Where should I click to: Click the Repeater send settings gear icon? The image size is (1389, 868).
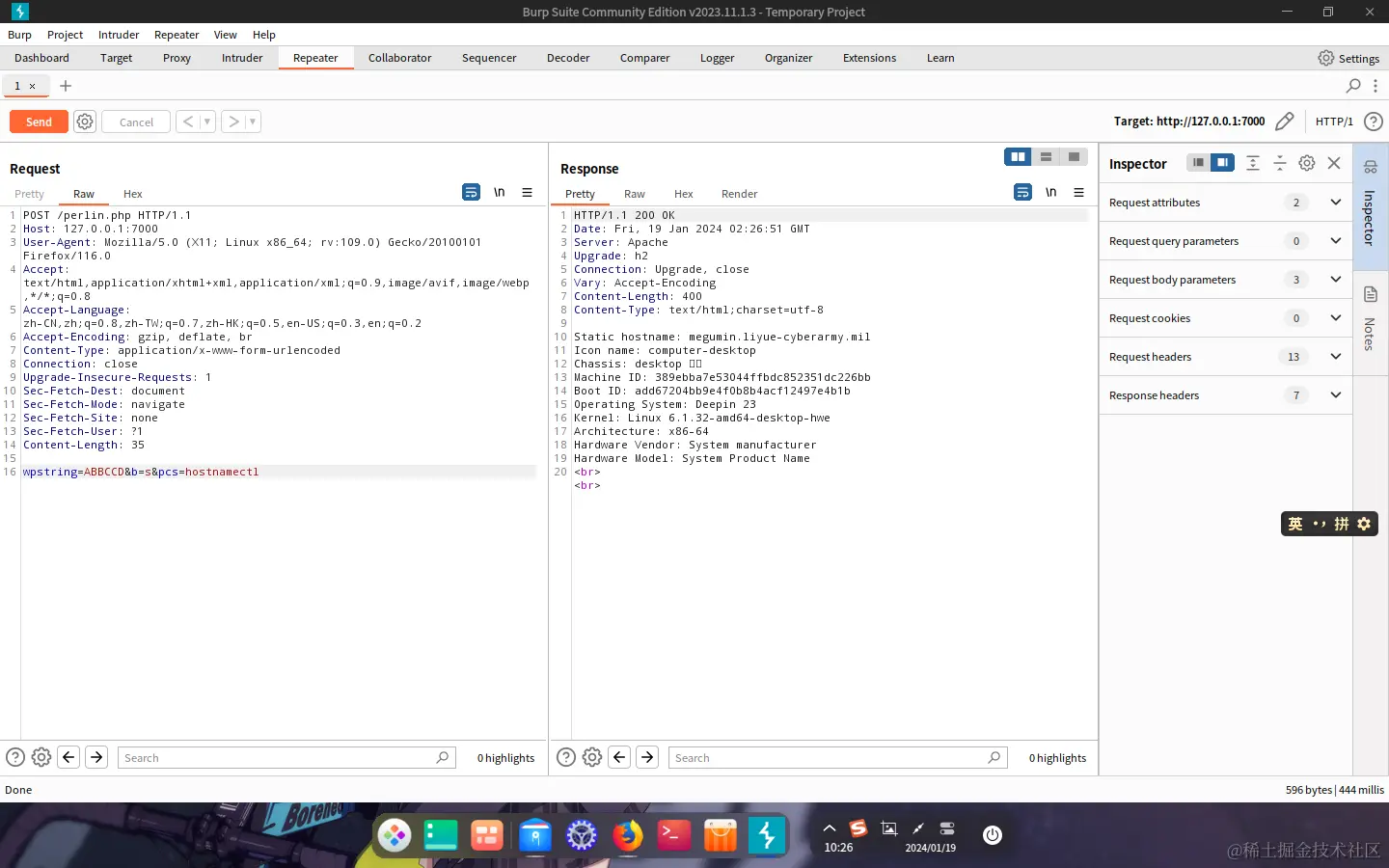[x=85, y=122]
